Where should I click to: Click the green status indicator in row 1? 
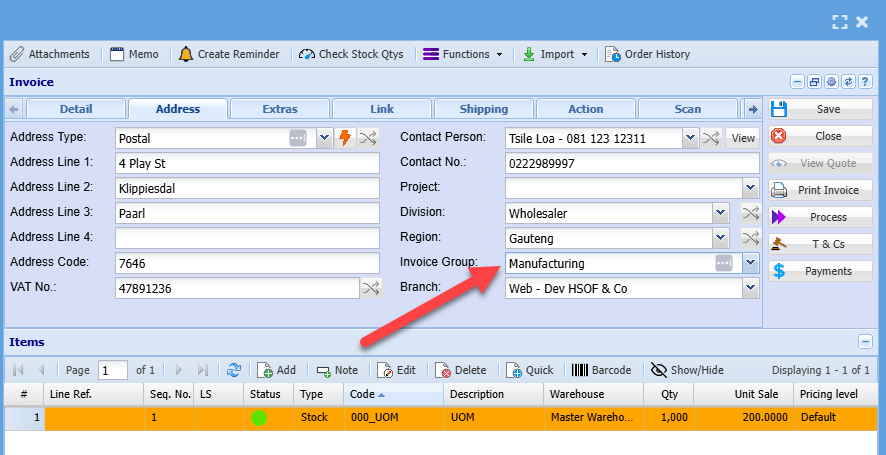(x=259, y=417)
